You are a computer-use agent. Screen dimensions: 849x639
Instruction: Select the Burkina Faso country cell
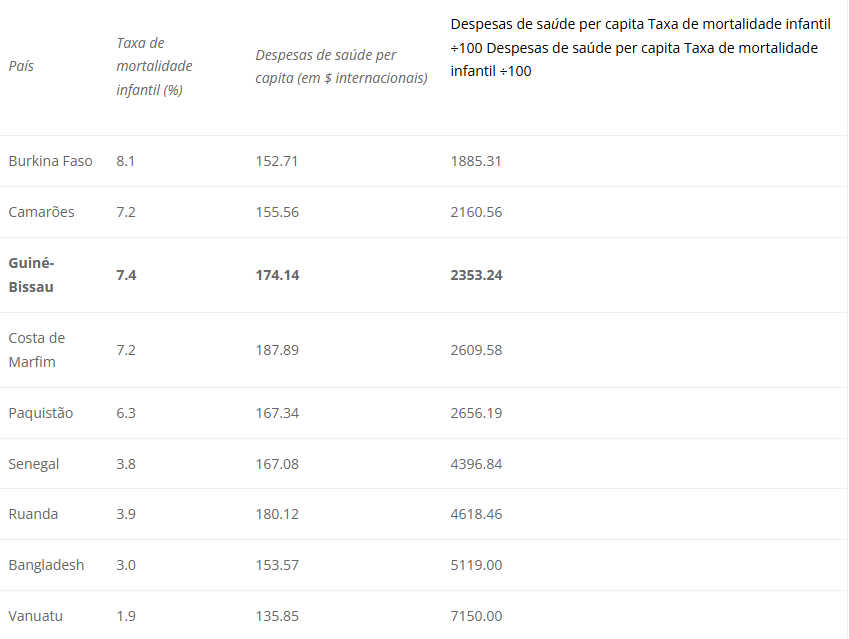[x=50, y=161]
